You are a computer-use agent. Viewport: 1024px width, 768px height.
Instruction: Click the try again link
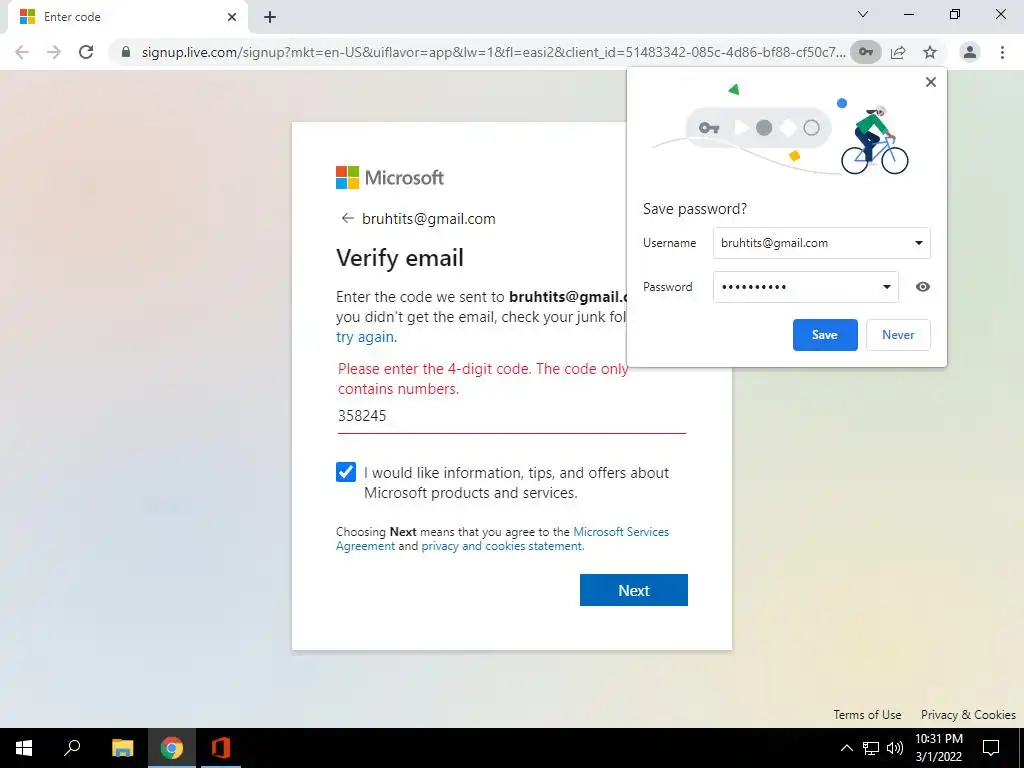pos(365,337)
